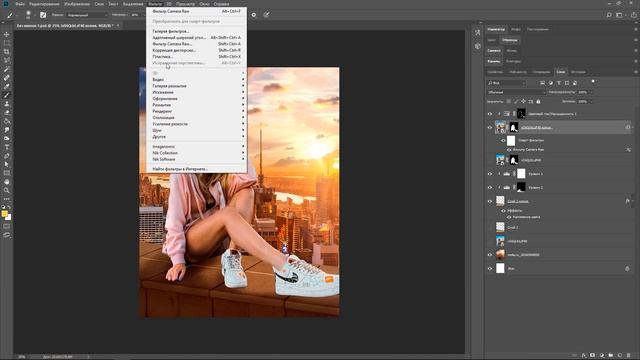
Task: Toggle Фильтр Camera Raw smart filter eye
Action: [x=509, y=150]
